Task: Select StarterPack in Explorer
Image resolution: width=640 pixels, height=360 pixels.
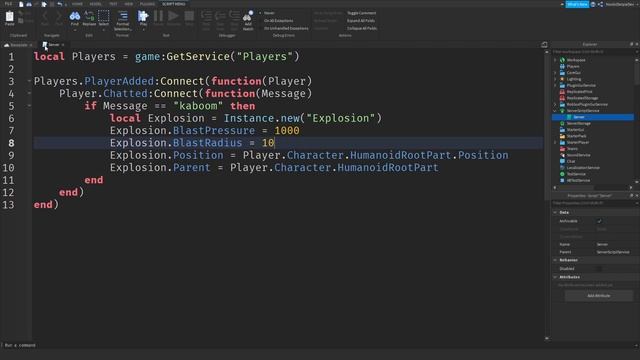Action: point(576,136)
